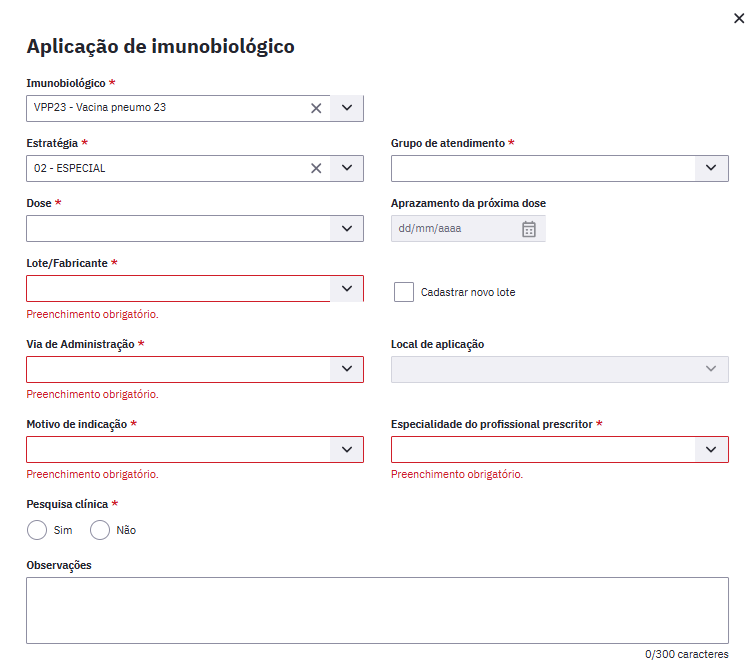Viewport: 751px width, 662px height.
Task: Clear the Imunobiológico selection with X icon
Action: click(x=316, y=108)
